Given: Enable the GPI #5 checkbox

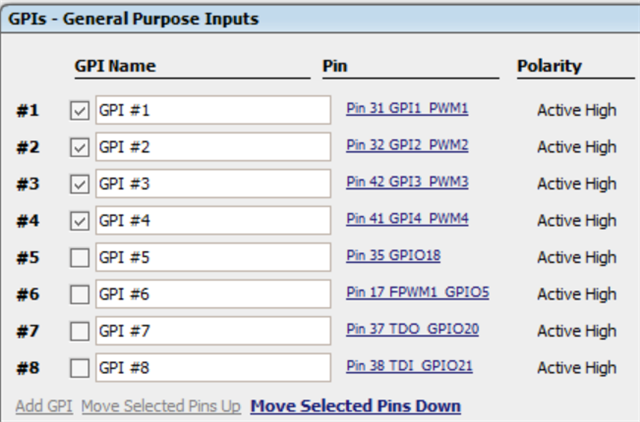Looking at the screenshot, I should (80, 258).
